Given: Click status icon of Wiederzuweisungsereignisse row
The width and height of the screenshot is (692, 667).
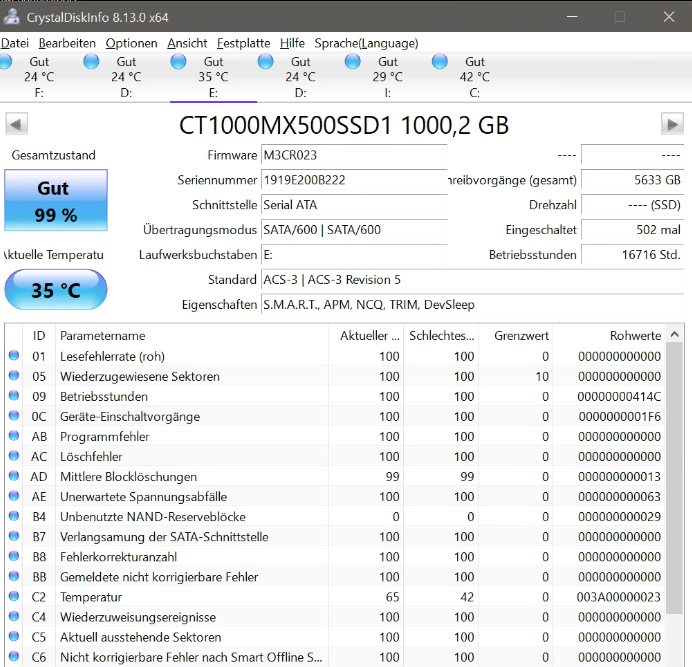Looking at the screenshot, I should (x=14, y=616).
